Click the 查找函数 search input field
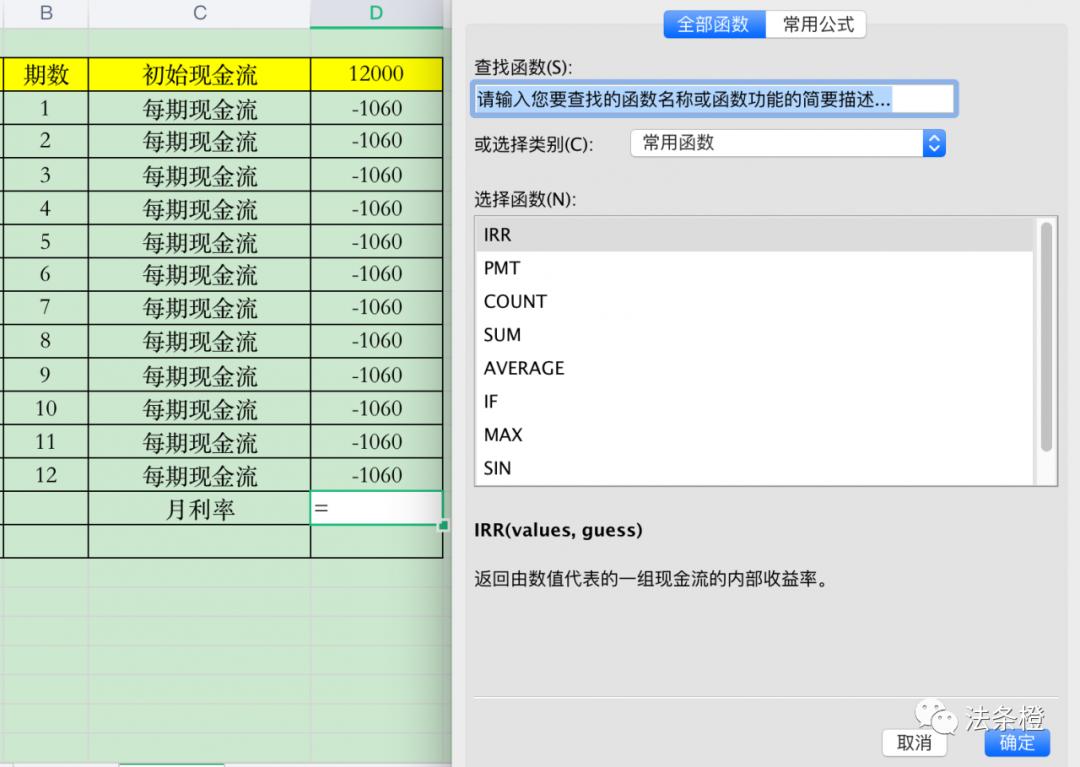 [x=712, y=98]
